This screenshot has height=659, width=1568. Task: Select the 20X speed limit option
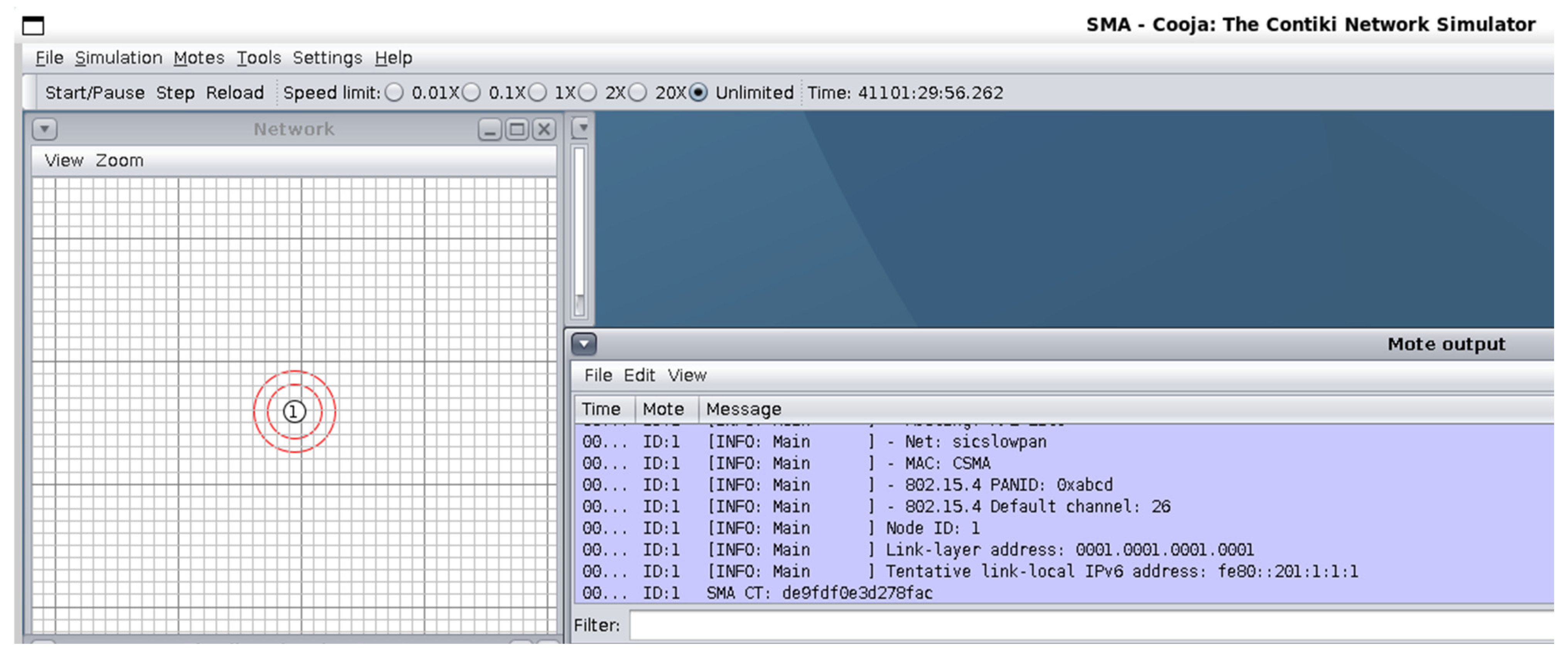pos(637,93)
